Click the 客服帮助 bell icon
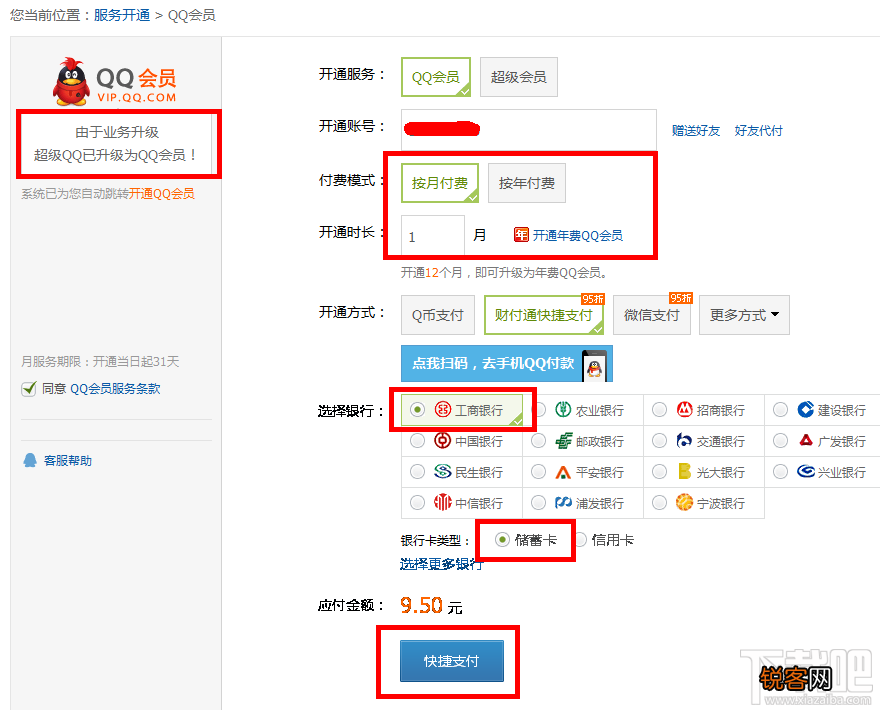The width and height of the screenshot is (880, 710). [30, 460]
